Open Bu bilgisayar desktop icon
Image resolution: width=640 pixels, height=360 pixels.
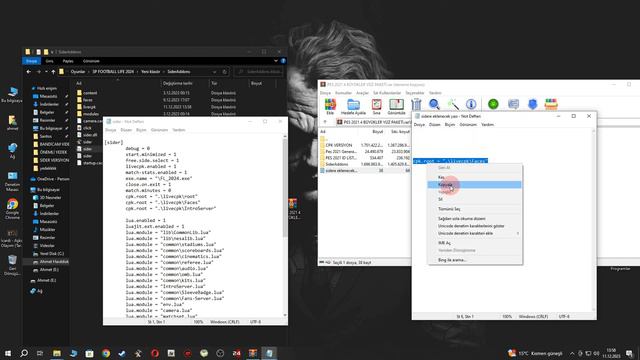click(x=12, y=94)
